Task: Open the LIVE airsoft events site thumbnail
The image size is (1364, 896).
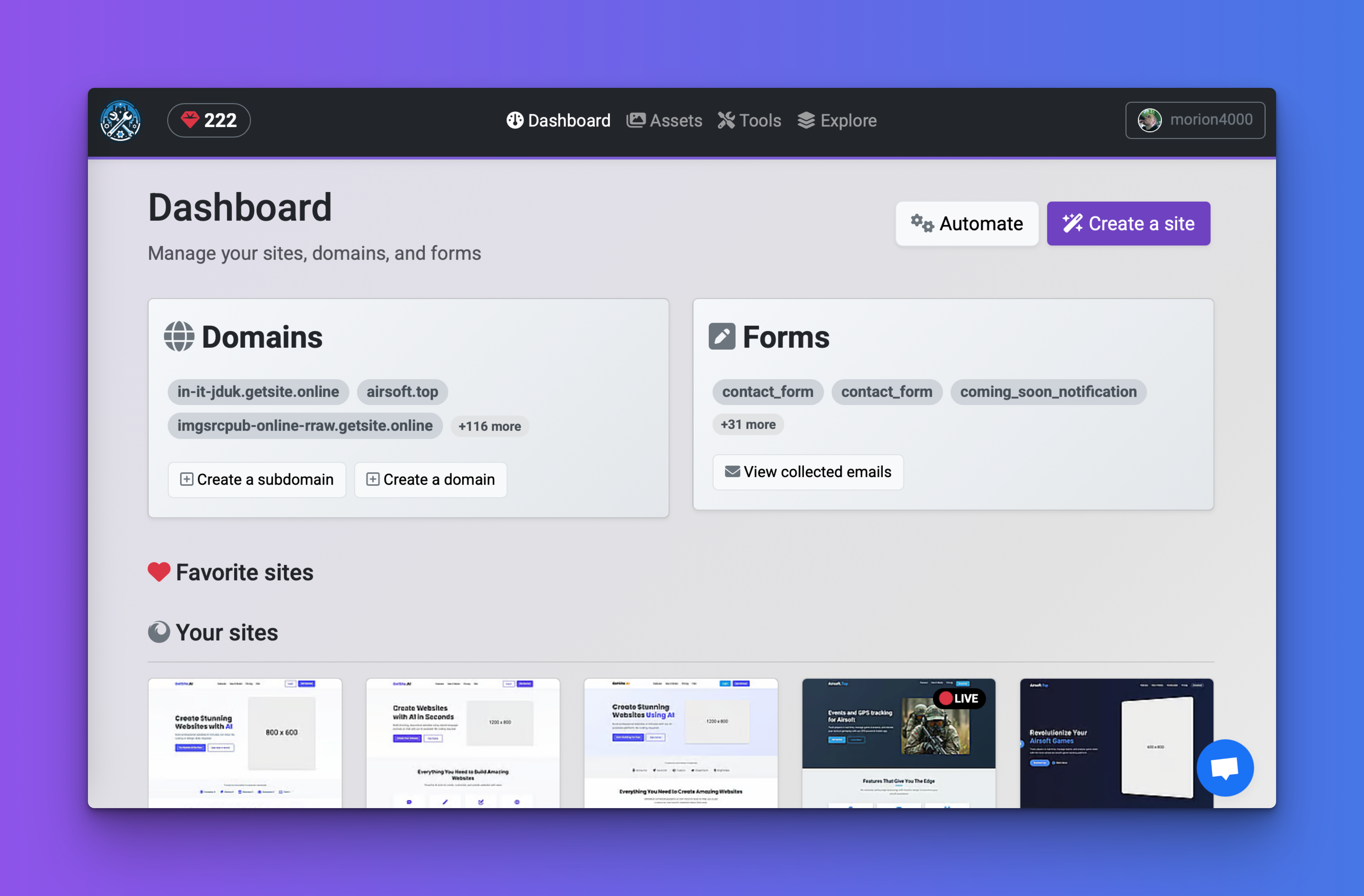Action: click(x=899, y=743)
